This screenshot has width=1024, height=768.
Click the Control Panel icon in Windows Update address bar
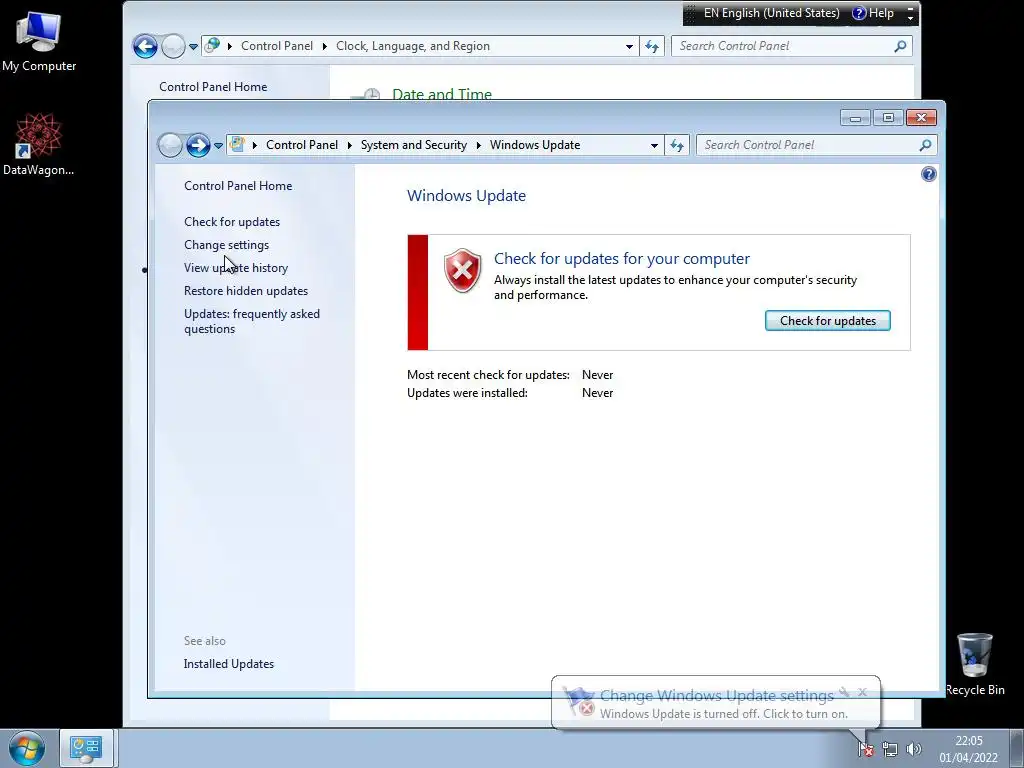(x=237, y=144)
